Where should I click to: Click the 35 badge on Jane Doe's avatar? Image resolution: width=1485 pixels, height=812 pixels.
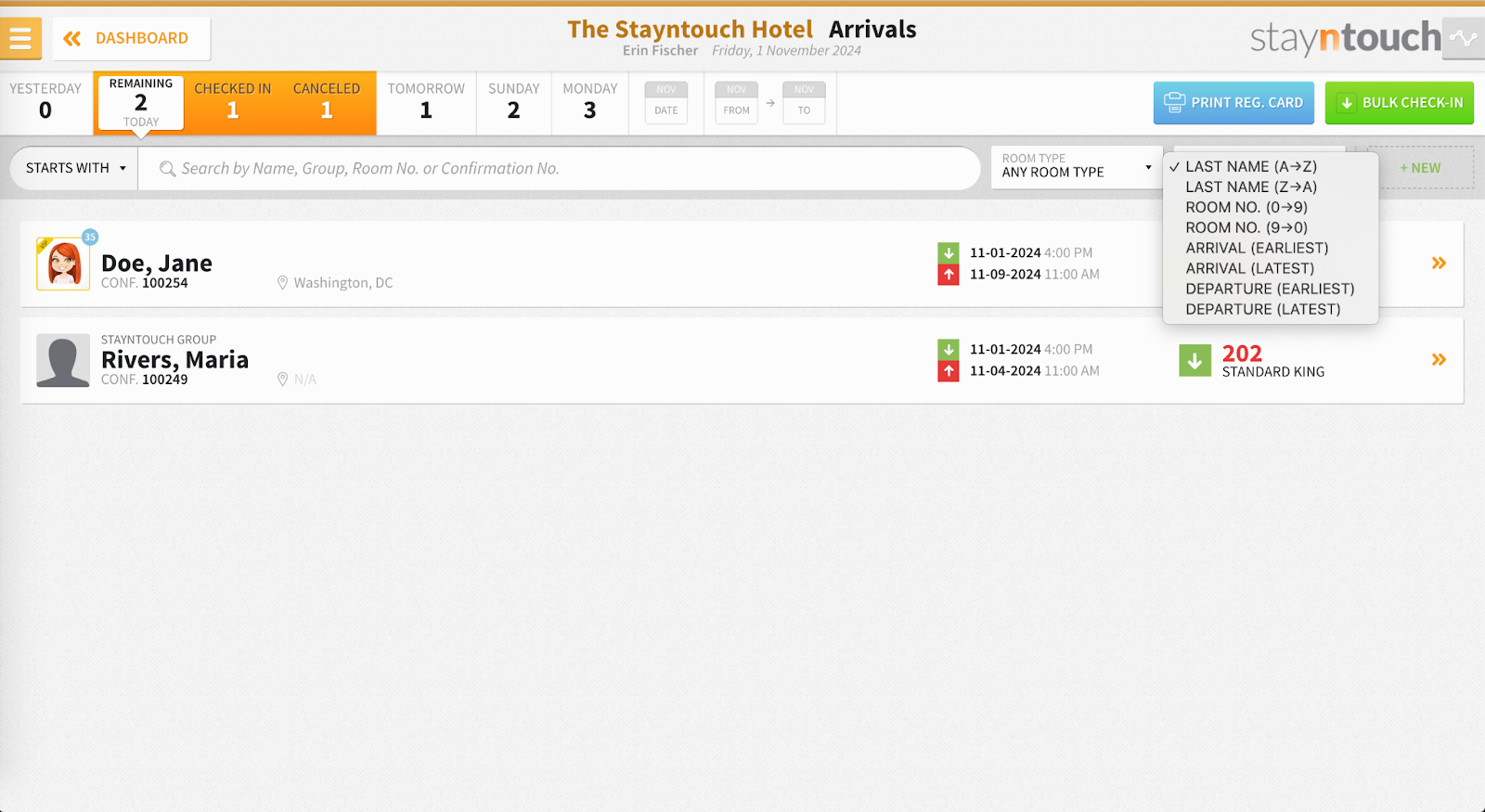coord(90,237)
